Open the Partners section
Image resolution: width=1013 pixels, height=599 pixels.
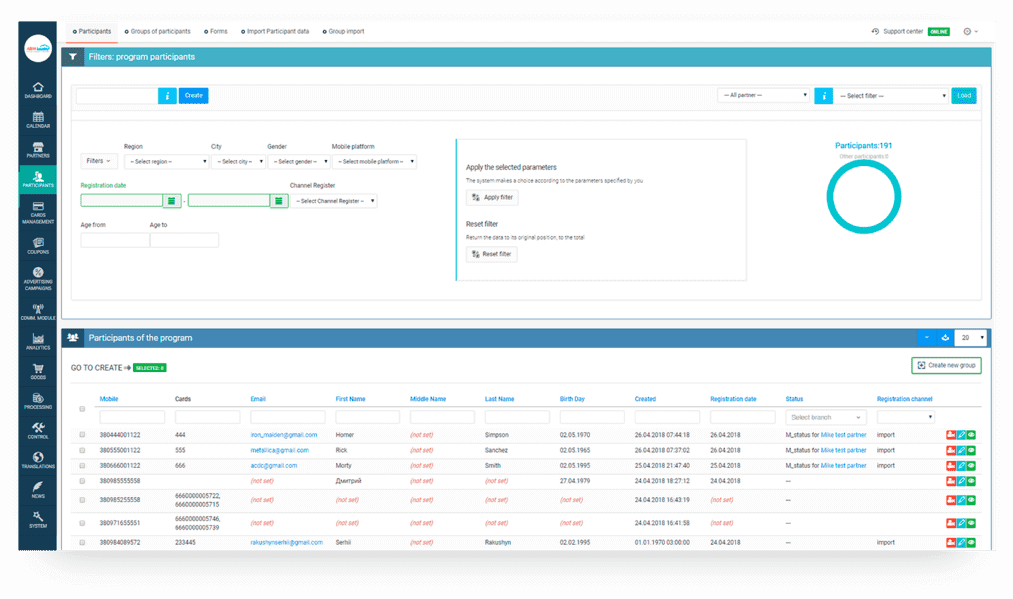coord(38,150)
